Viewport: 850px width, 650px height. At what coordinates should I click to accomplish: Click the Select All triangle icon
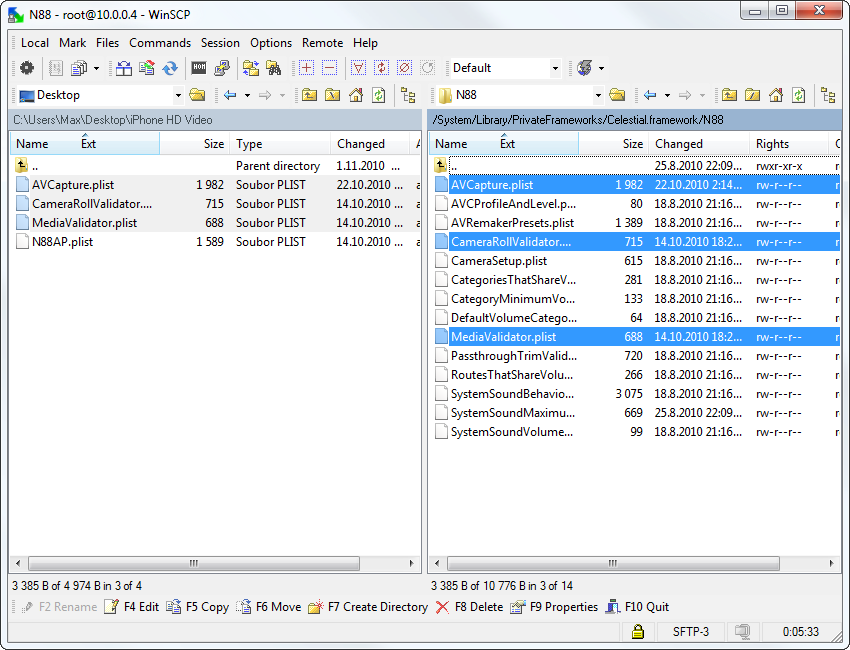[x=358, y=68]
